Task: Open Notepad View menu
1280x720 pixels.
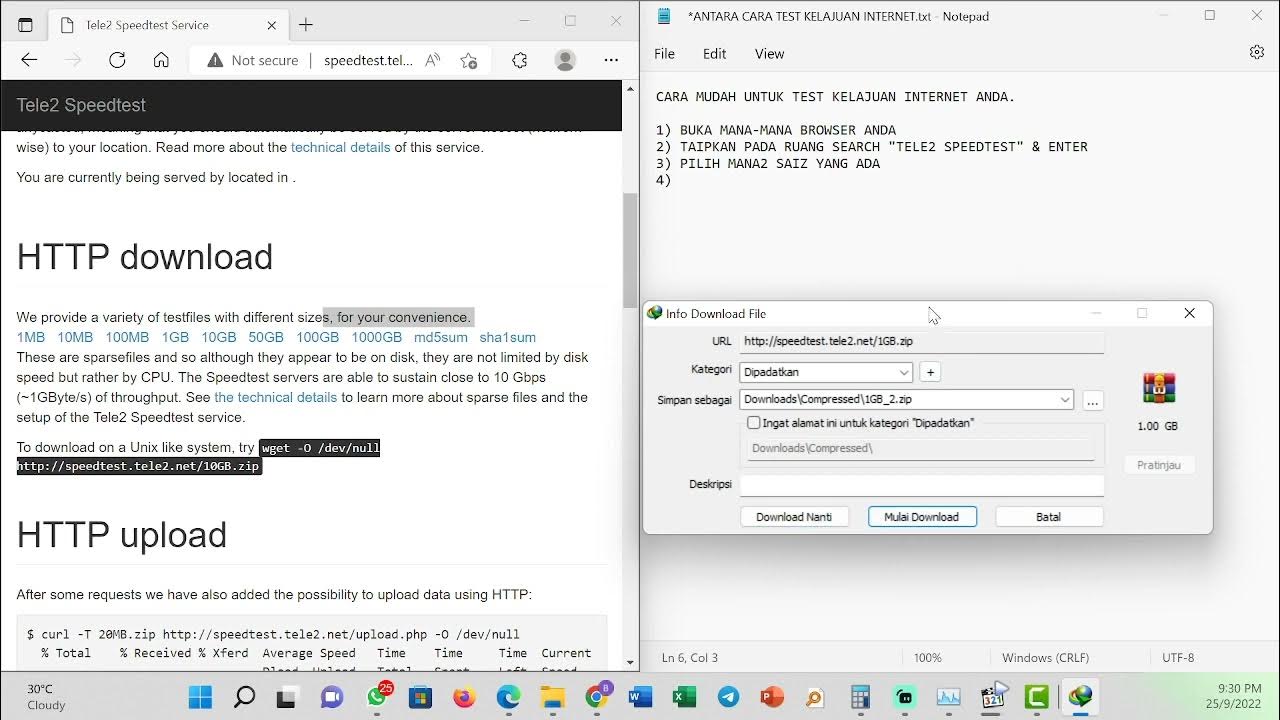Action: pyautogui.click(x=769, y=54)
